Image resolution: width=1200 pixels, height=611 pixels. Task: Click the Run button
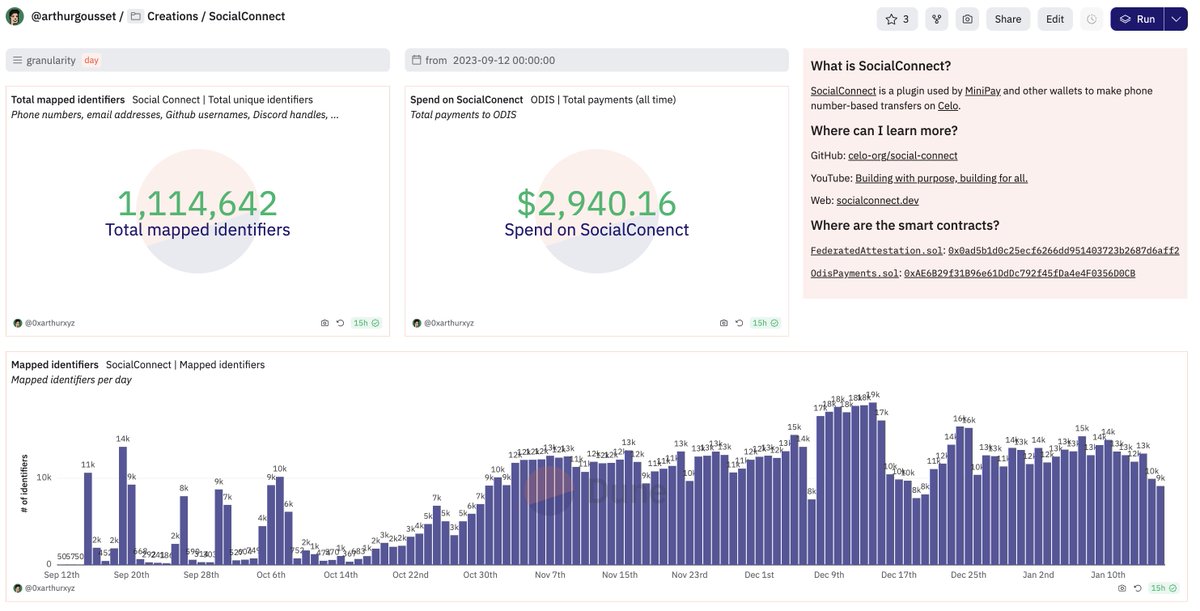tap(1137, 19)
